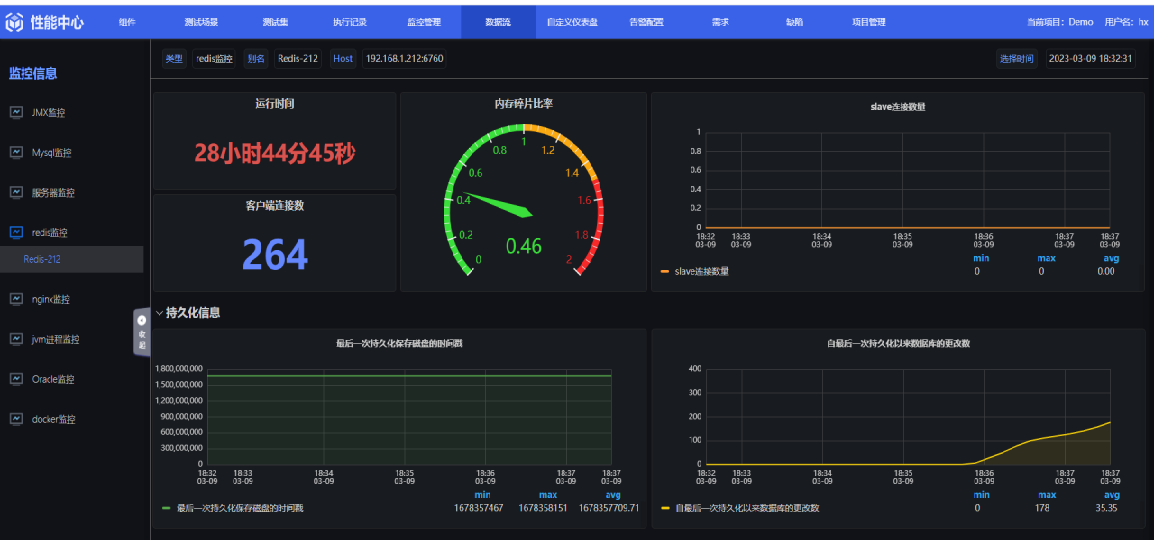
Task: Click the 最后一次持久化保存磁盘的时间戳 chart title
Action: coord(399,343)
